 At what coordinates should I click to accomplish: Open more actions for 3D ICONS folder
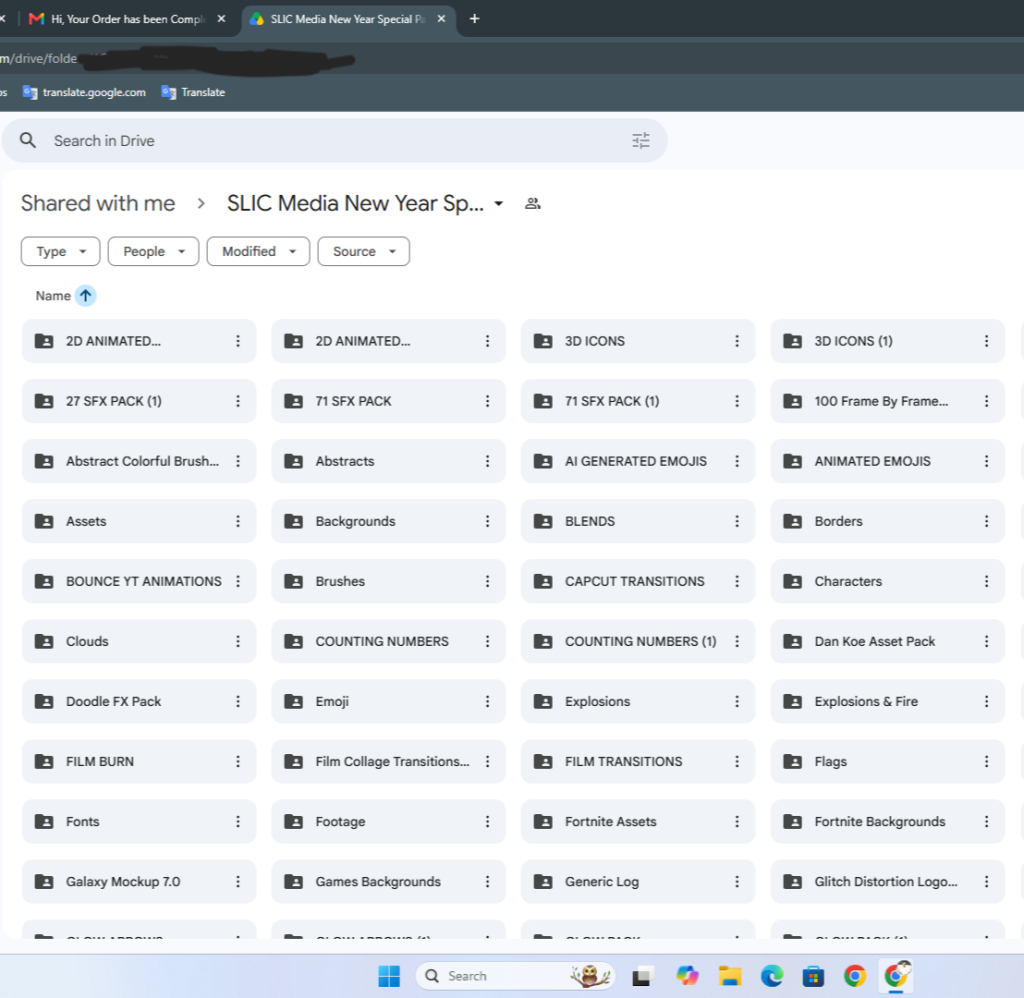click(x=737, y=341)
